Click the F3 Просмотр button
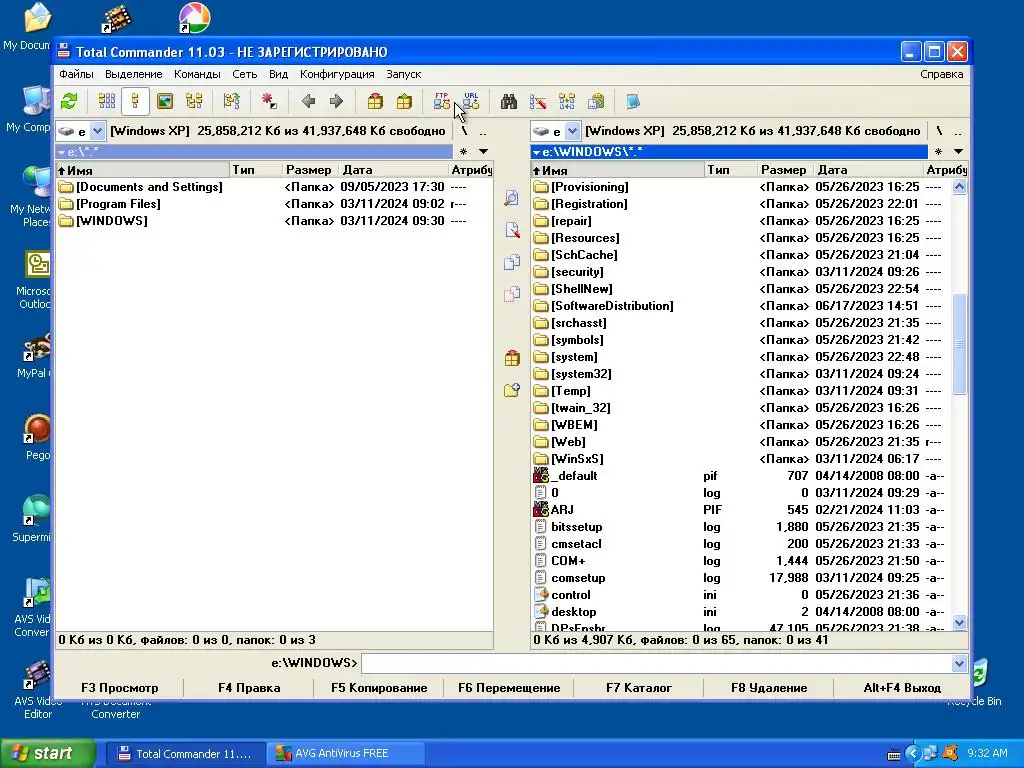The width and height of the screenshot is (1024, 768). 120,688
